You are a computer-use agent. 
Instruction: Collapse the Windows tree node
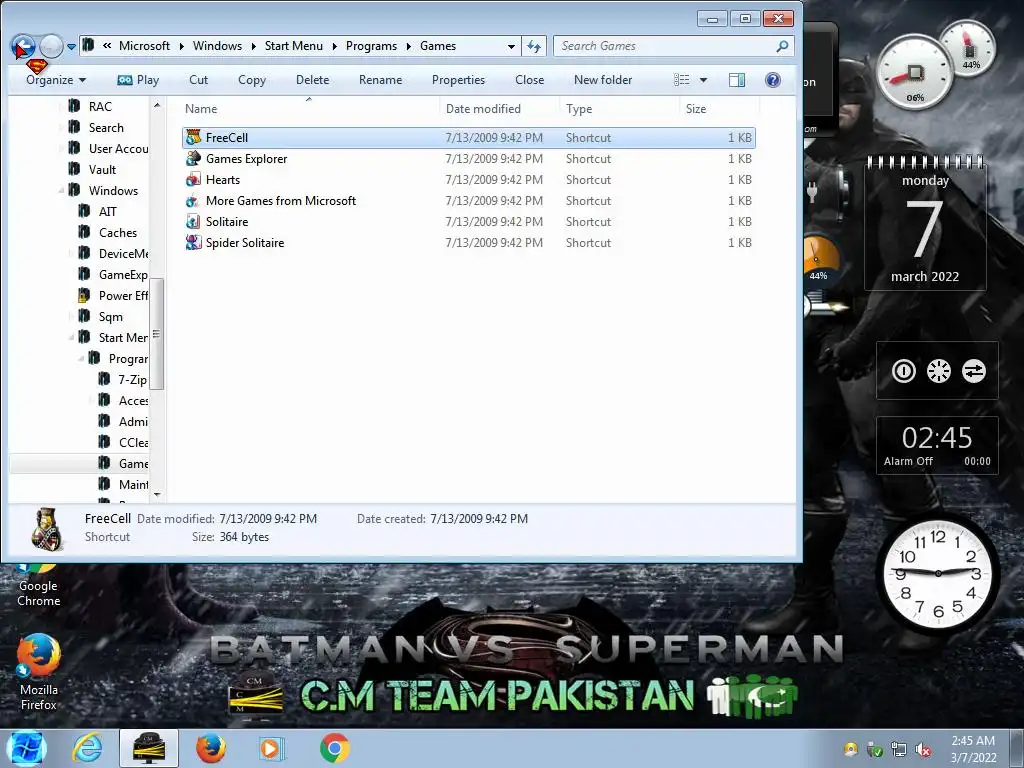click(x=61, y=191)
